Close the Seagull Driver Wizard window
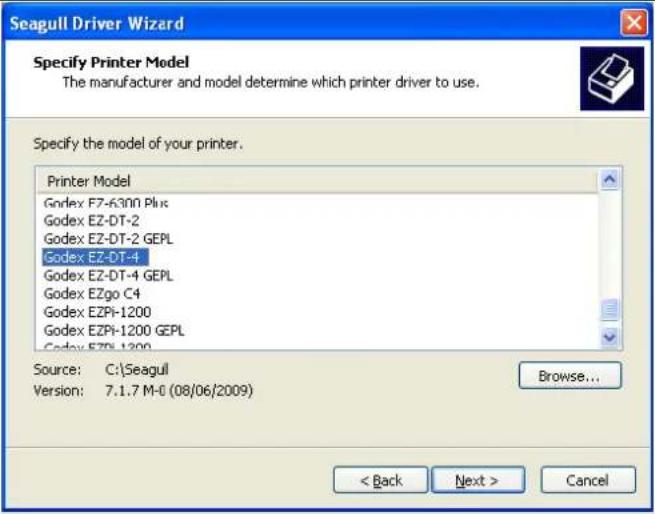The height and width of the screenshot is (514, 655). coord(634,23)
